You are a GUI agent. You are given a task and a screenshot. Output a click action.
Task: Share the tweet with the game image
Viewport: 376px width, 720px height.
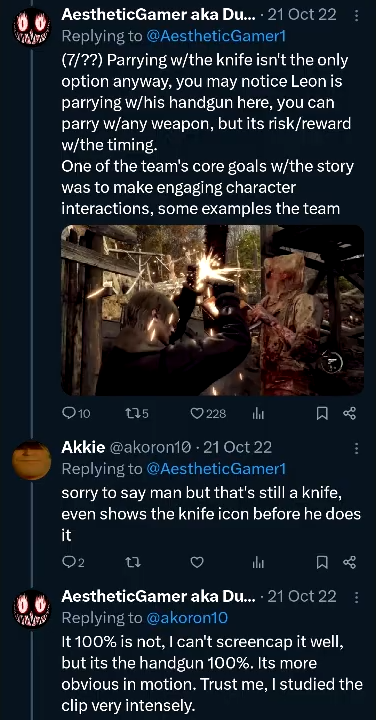click(349, 414)
